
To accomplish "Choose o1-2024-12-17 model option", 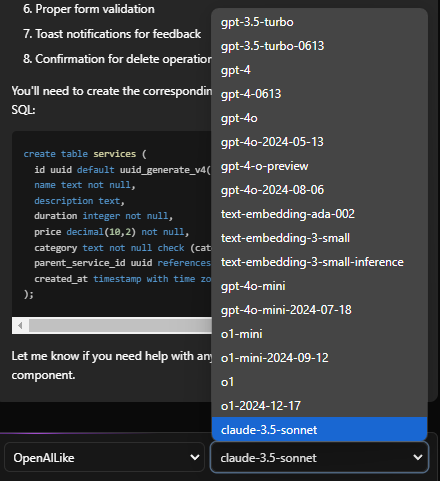I will (x=319, y=406).
